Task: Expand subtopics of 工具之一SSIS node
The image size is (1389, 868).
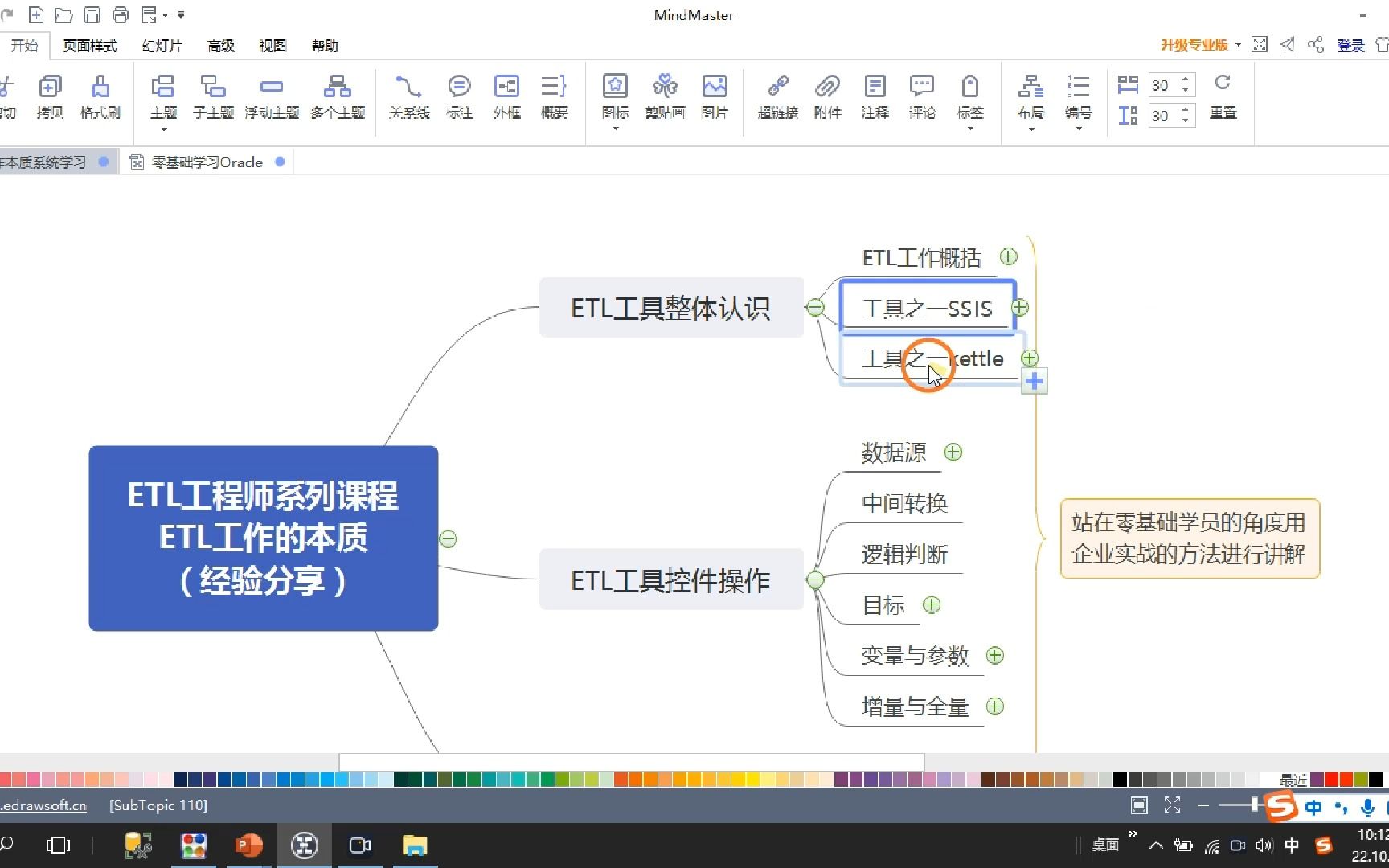Action: 1020,307
